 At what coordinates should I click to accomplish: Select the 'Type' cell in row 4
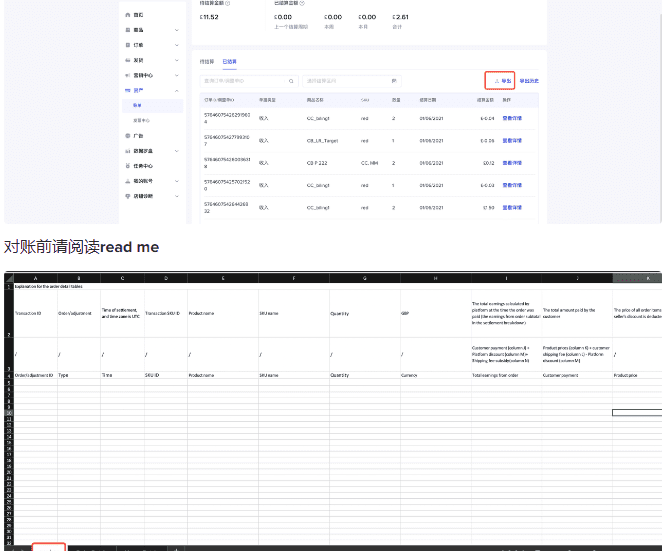(x=79, y=375)
